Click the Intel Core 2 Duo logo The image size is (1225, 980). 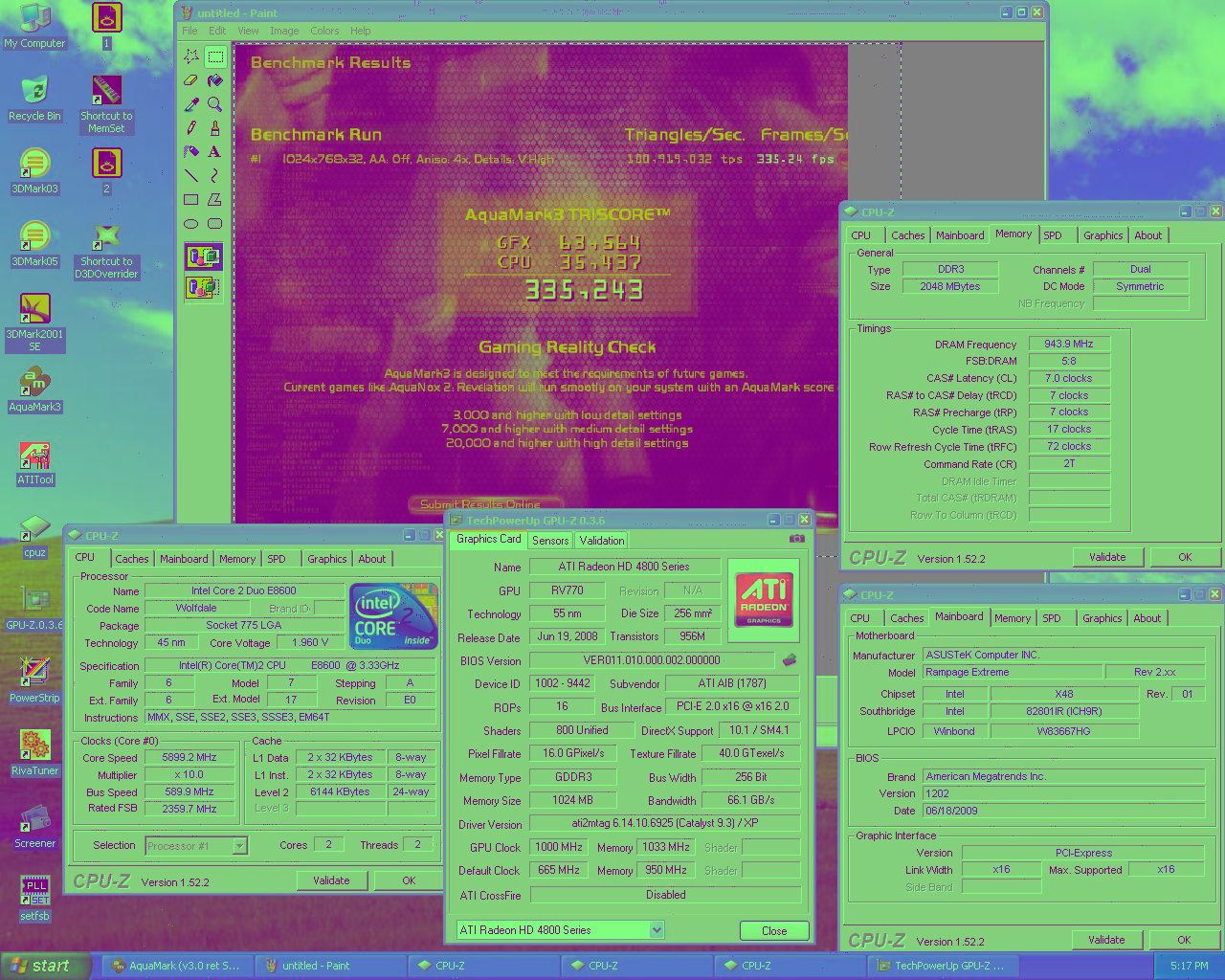click(393, 616)
